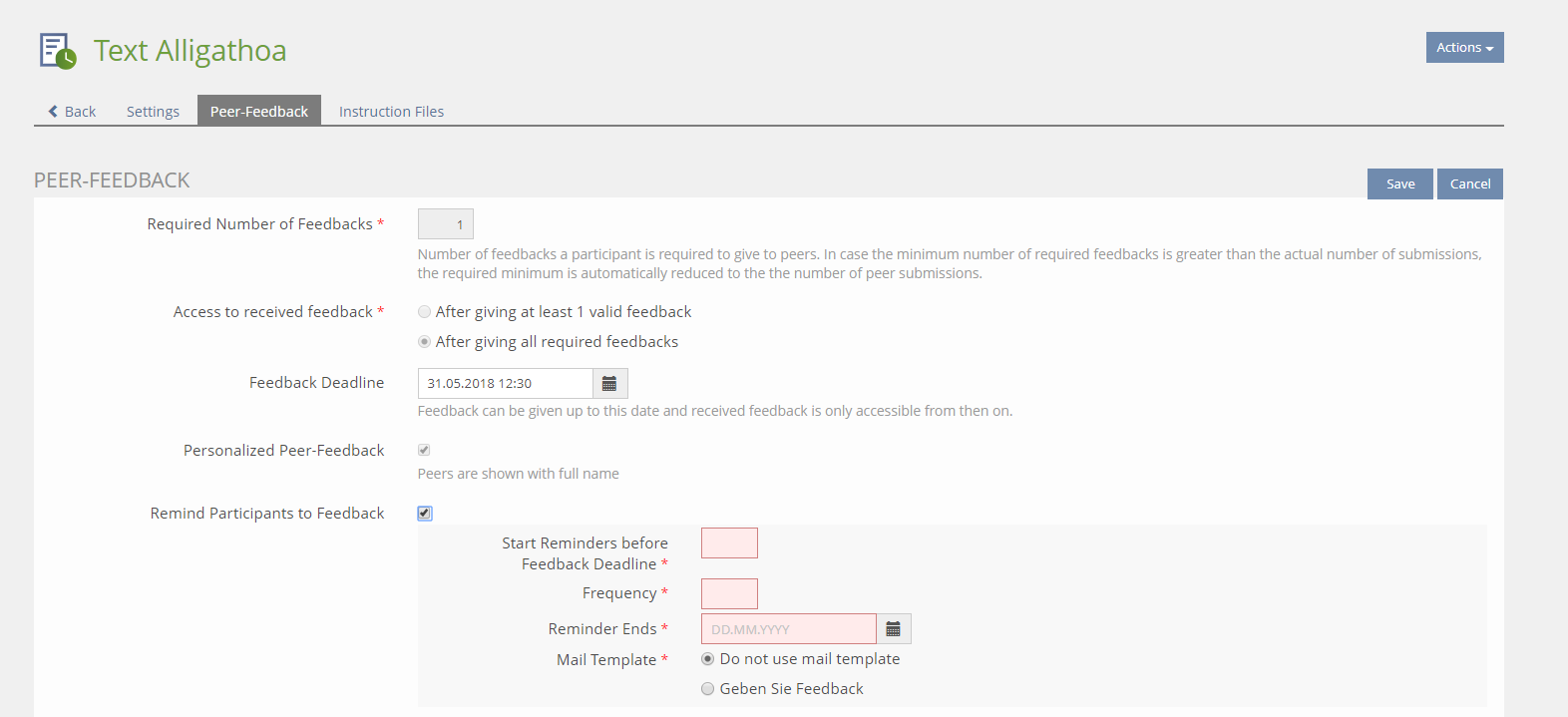Image resolution: width=1568 pixels, height=717 pixels.
Task: Open the Reminder Ends calendar picker
Action: [894, 629]
